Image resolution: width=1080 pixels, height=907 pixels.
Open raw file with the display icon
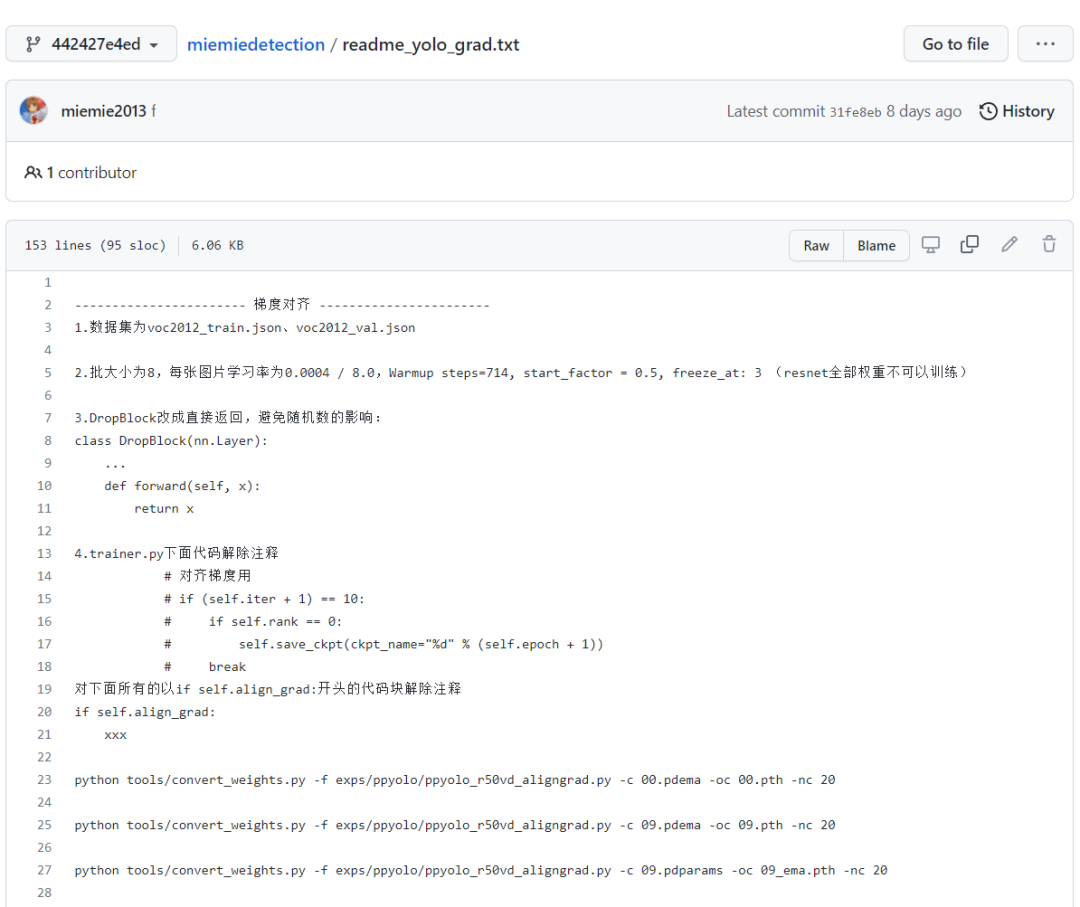click(930, 244)
